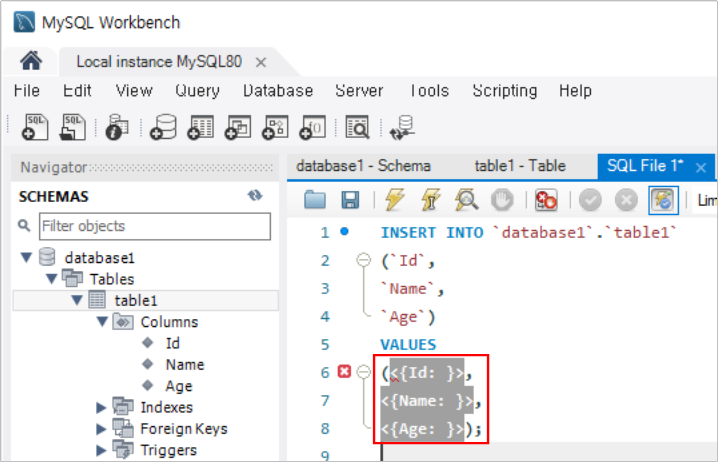Click the statement marker dot on line 1

click(x=344, y=232)
